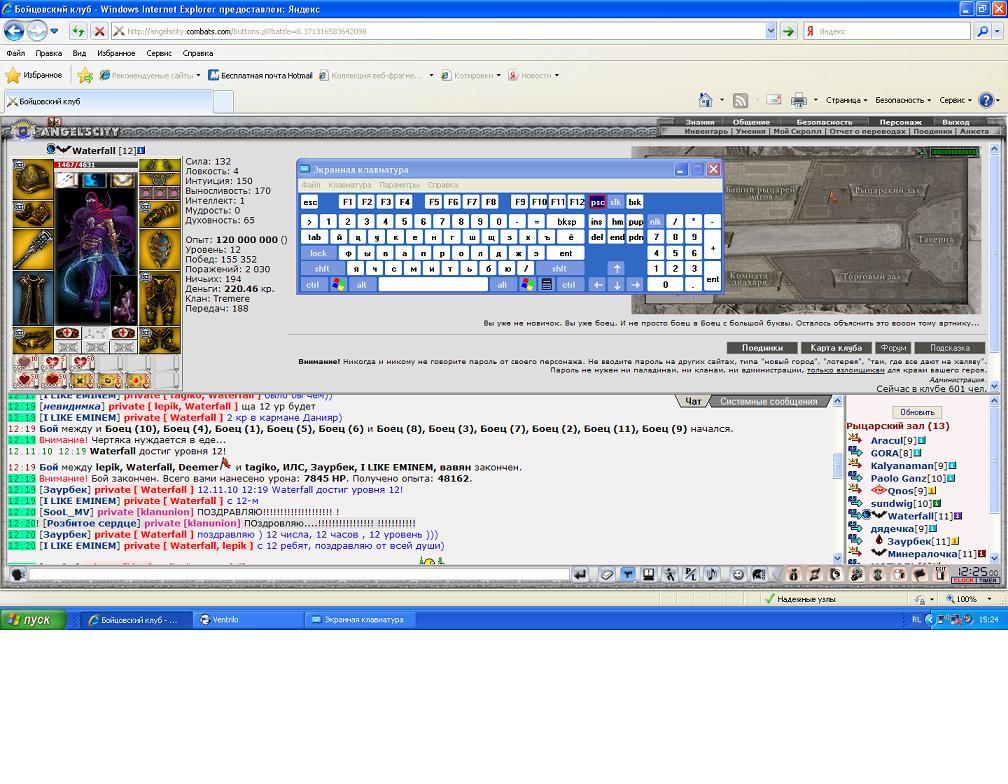Click the speech bubble icon left of chat input
Image resolution: width=1008 pixels, height=784 pixels.
18,575
